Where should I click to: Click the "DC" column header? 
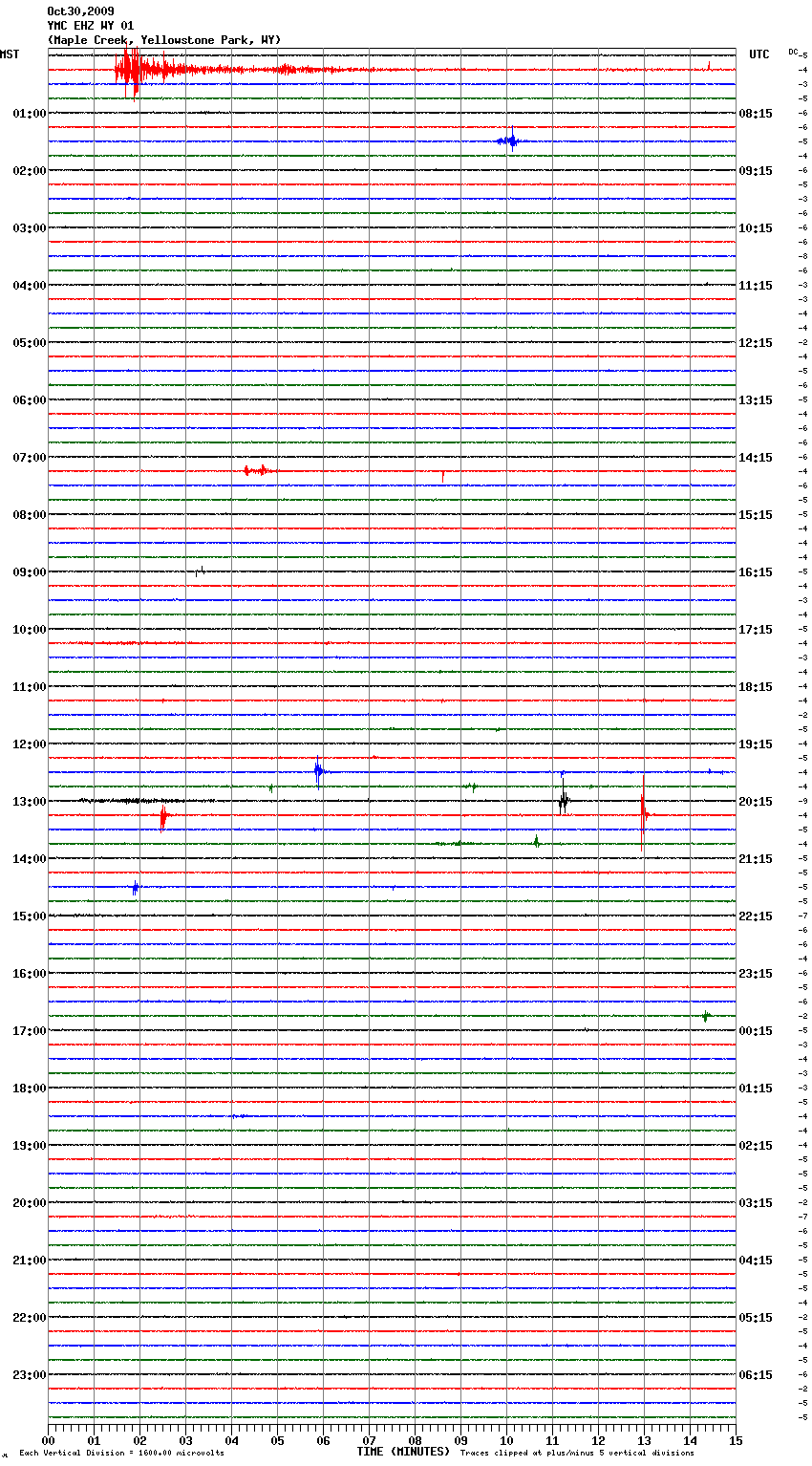[793, 52]
